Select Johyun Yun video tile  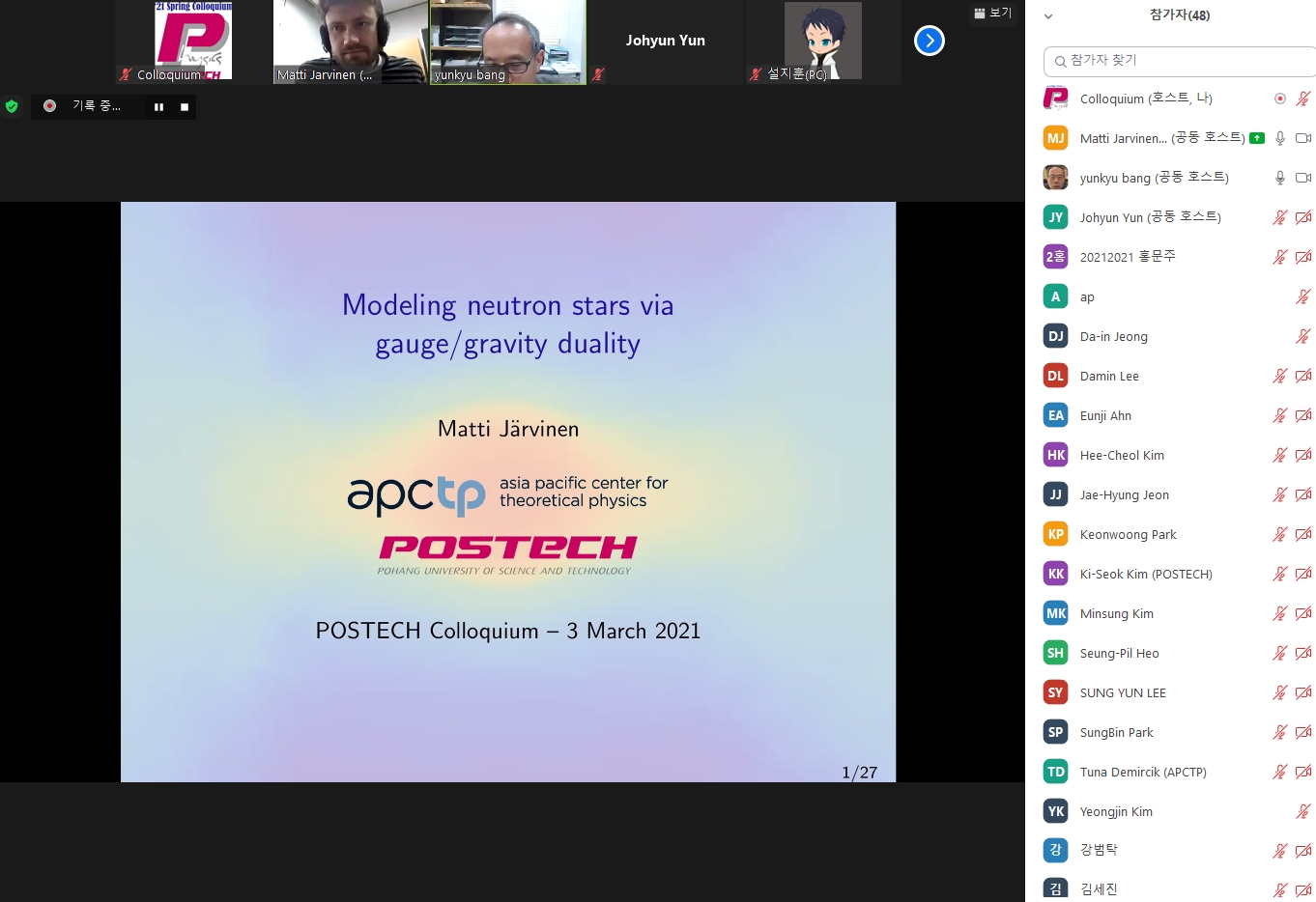[665, 42]
